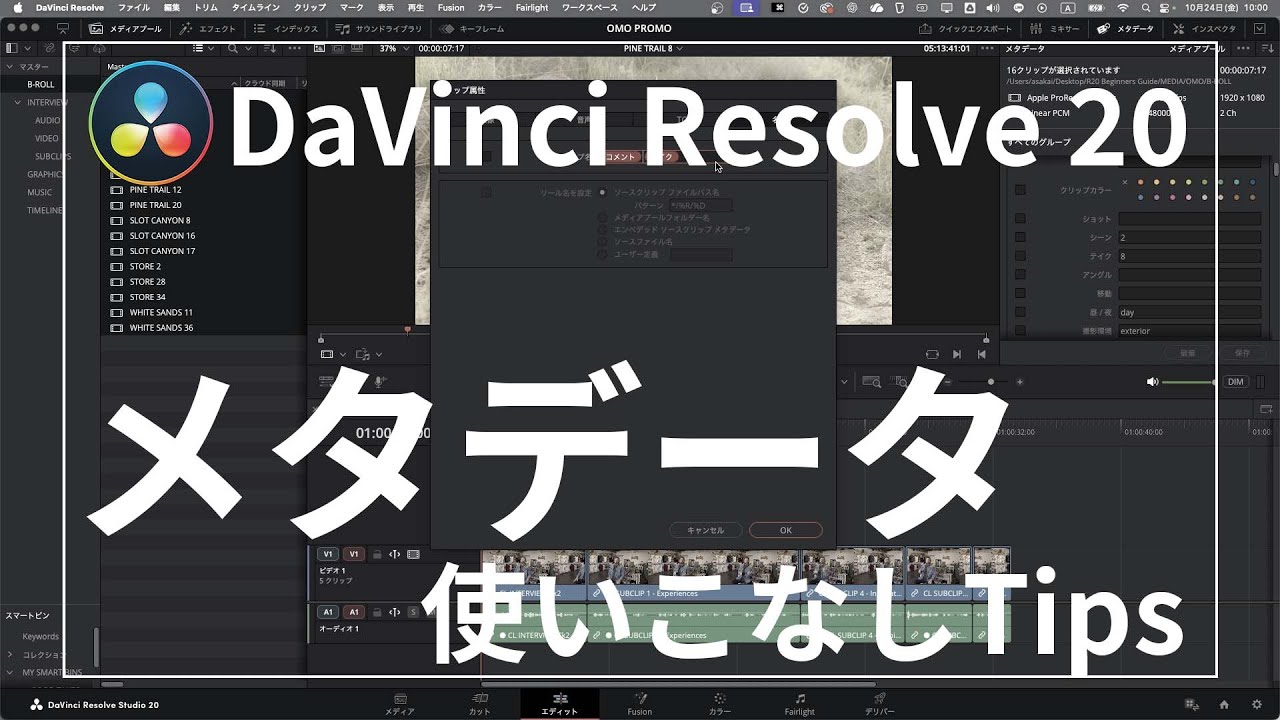Image resolution: width=1280 pixels, height=720 pixels.
Task: Switch to the Color (カラー) page
Action: coord(719,704)
